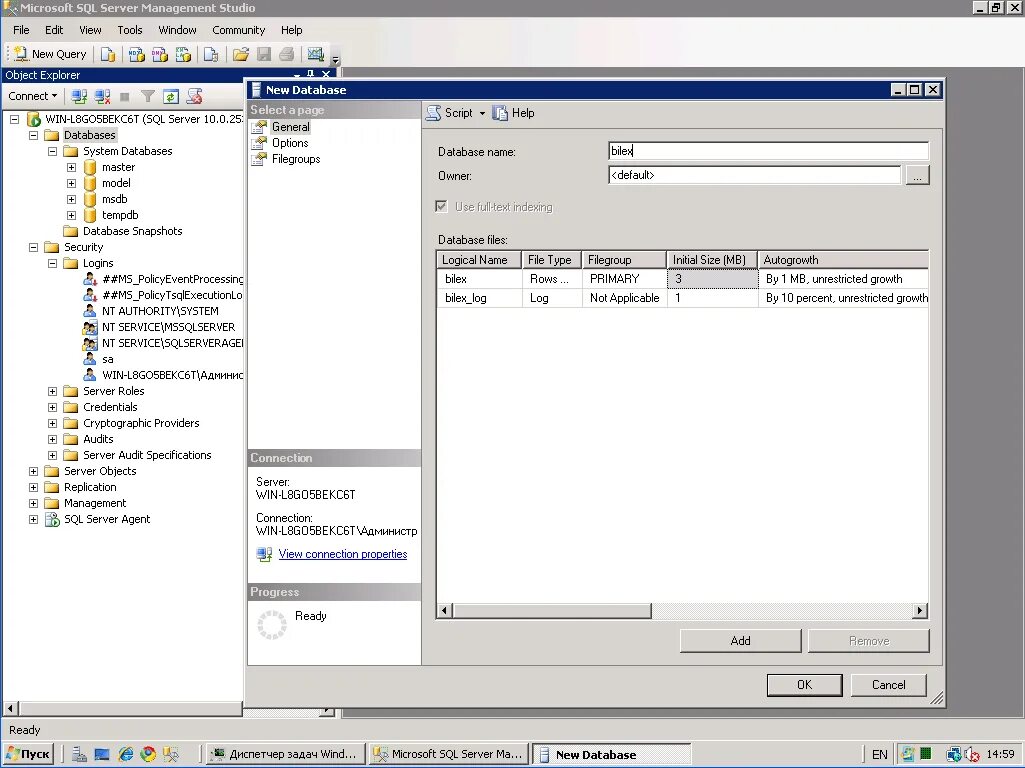Click the Пуск start button
This screenshot has height=768, width=1025.
28,754
